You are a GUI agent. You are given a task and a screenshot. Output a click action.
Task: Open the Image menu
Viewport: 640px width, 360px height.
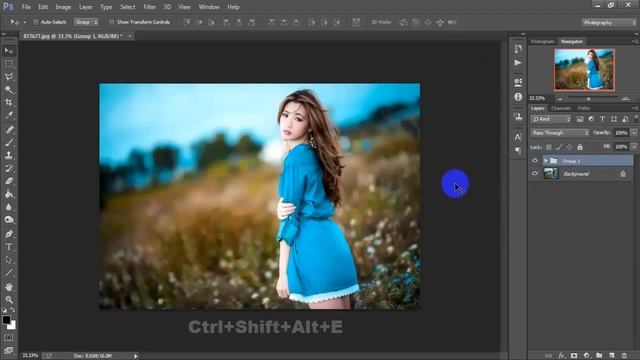click(x=63, y=7)
